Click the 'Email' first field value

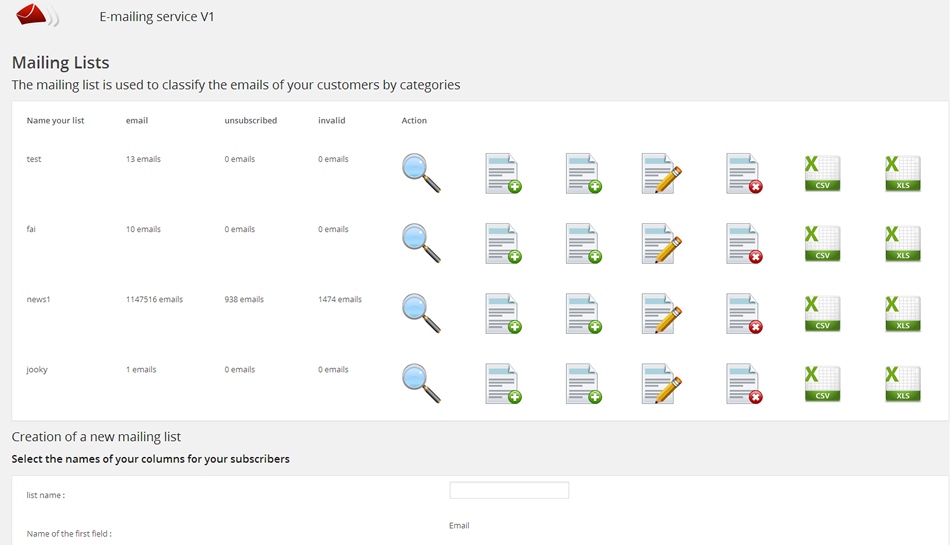(x=459, y=526)
